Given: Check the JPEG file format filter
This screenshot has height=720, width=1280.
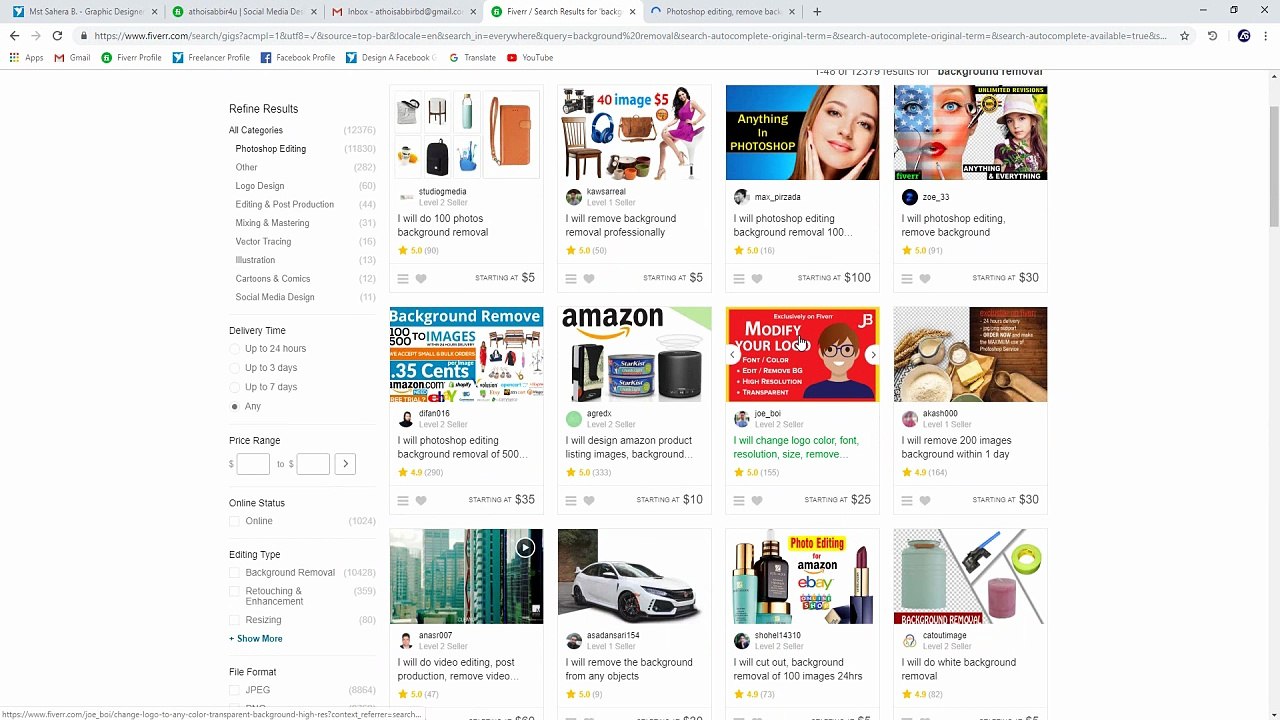Looking at the screenshot, I should (235, 690).
